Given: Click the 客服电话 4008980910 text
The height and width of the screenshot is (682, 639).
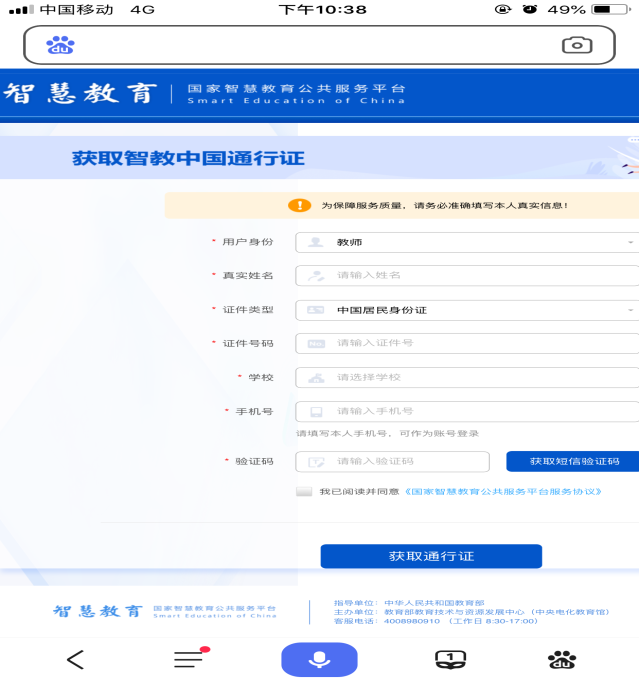Looking at the screenshot, I should click(x=436, y=621).
